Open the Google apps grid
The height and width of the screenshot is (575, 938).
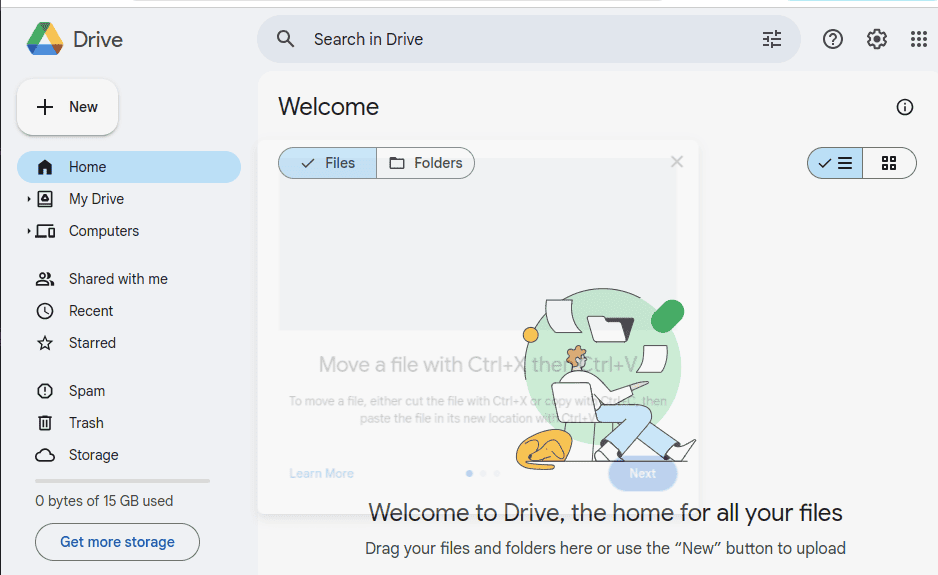click(919, 39)
